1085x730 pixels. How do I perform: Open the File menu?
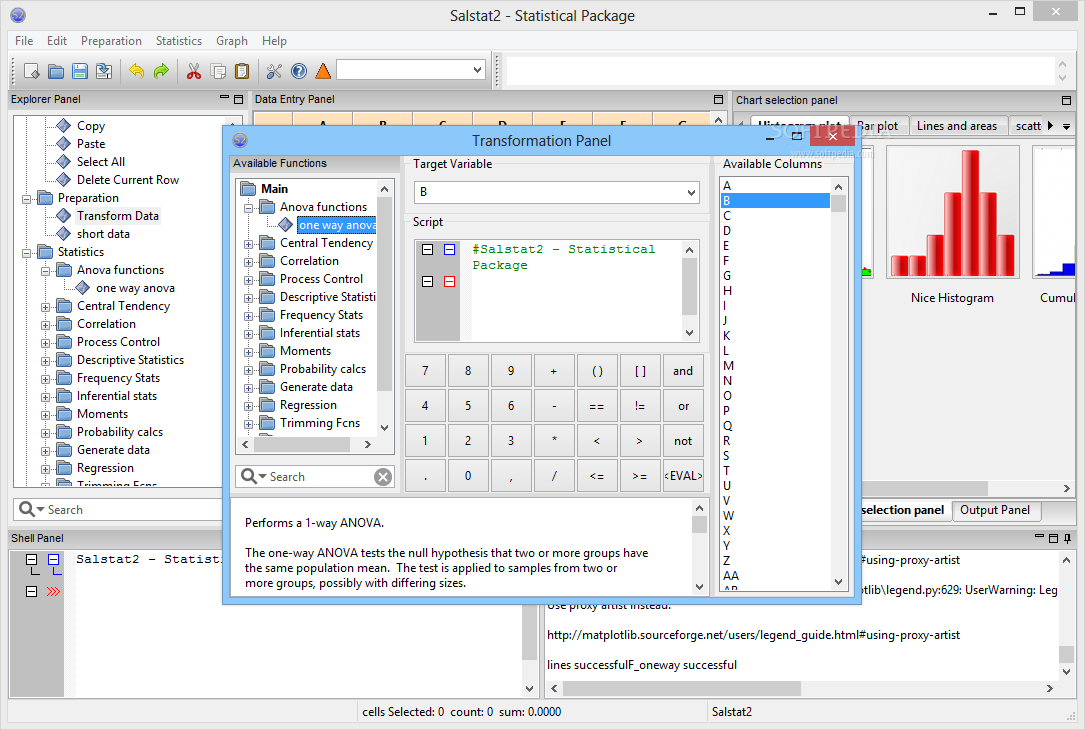coord(24,41)
